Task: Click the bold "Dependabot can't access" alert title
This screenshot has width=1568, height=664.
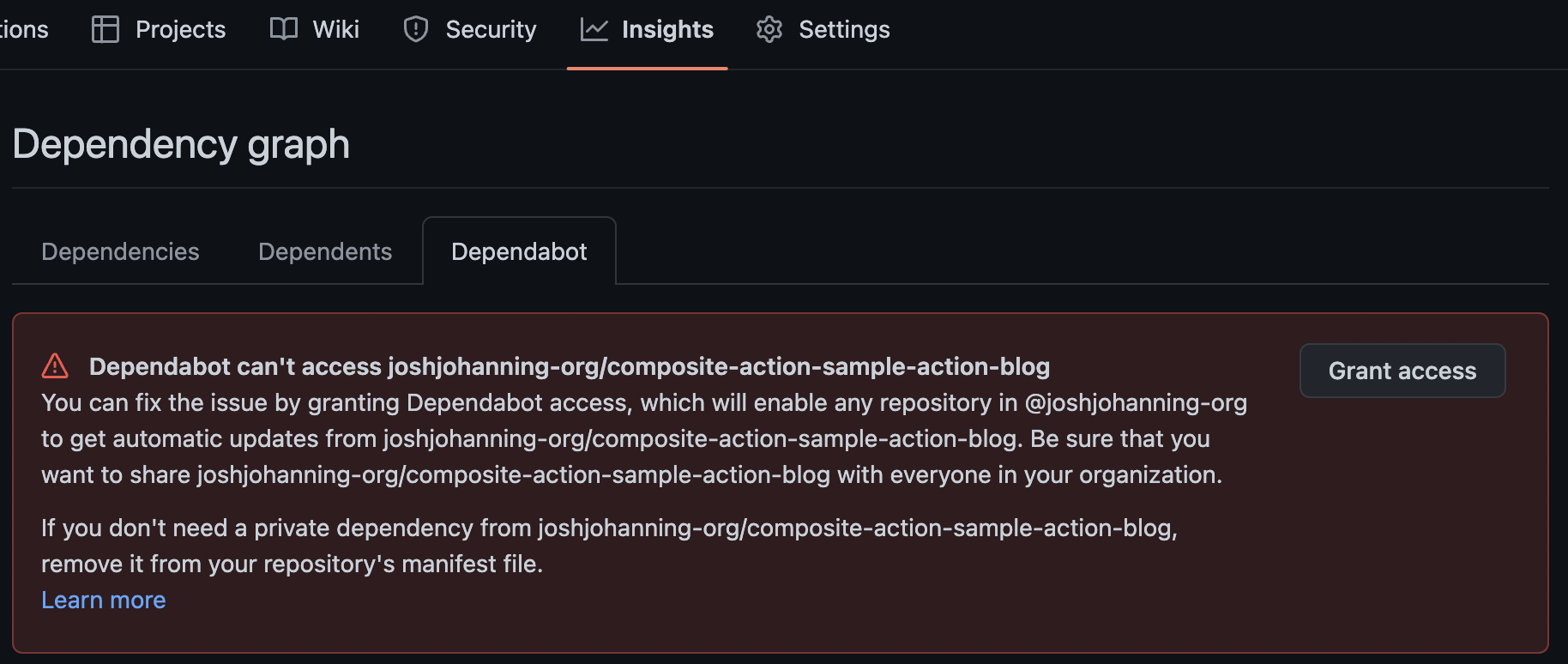Action: pyautogui.click(x=569, y=366)
